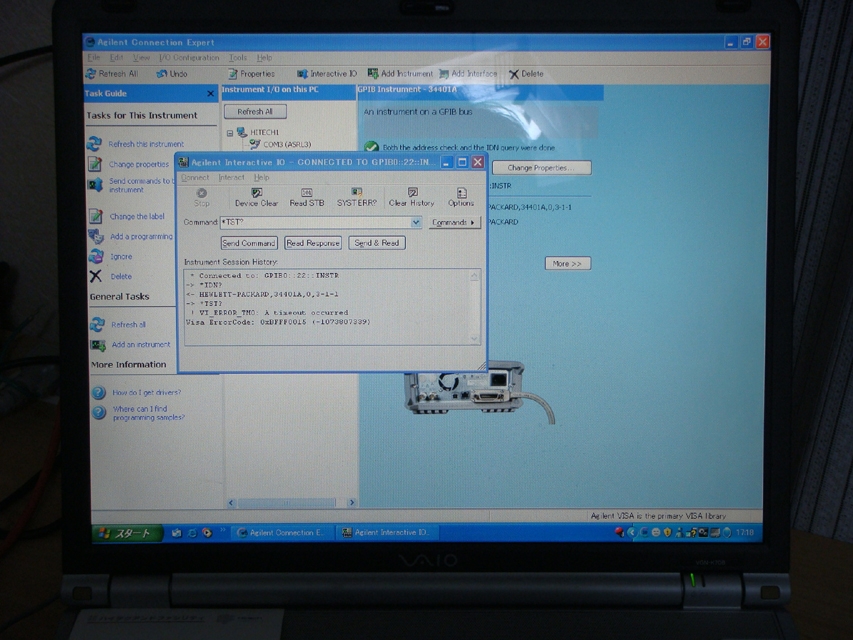The width and height of the screenshot is (853, 640).
Task: Click the Send commands to instrument icon
Action: (95, 185)
